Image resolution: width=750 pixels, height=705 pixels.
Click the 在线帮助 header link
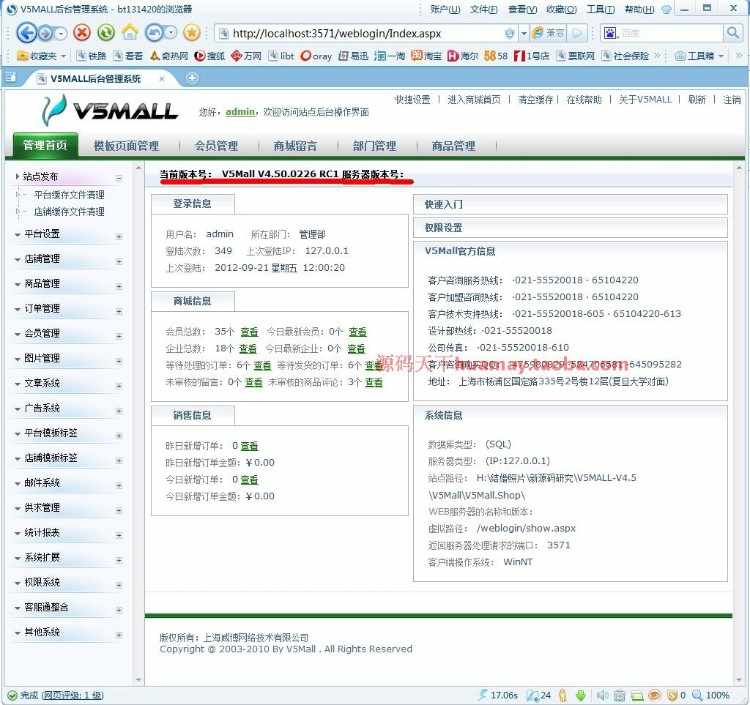[584, 99]
